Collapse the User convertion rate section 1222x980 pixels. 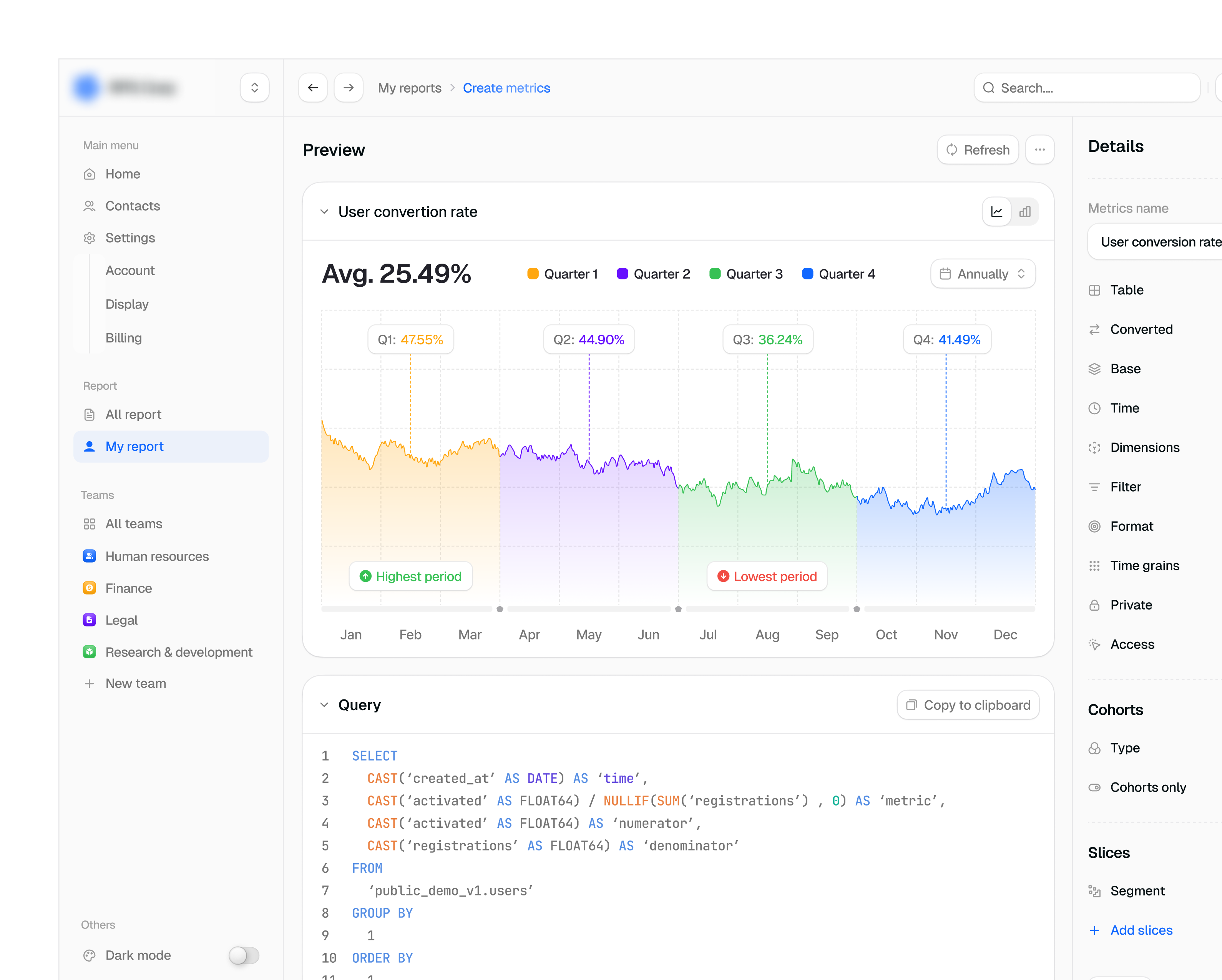[x=324, y=212]
